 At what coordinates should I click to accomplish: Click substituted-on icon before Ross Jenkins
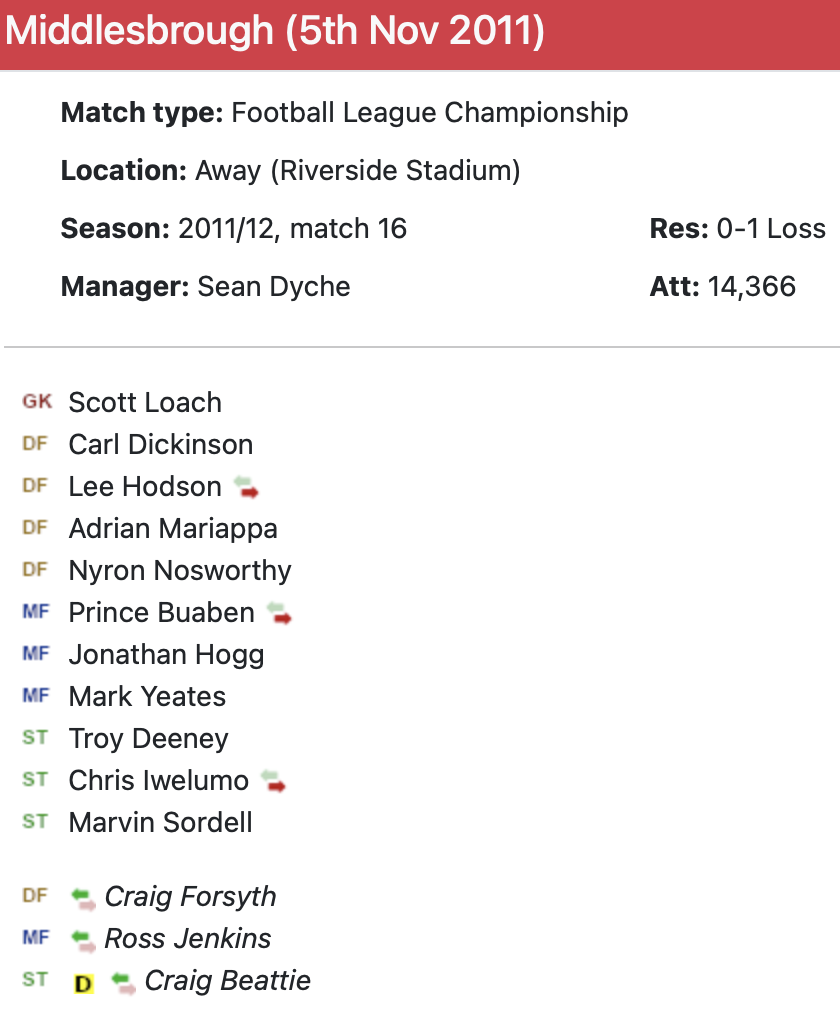click(83, 940)
